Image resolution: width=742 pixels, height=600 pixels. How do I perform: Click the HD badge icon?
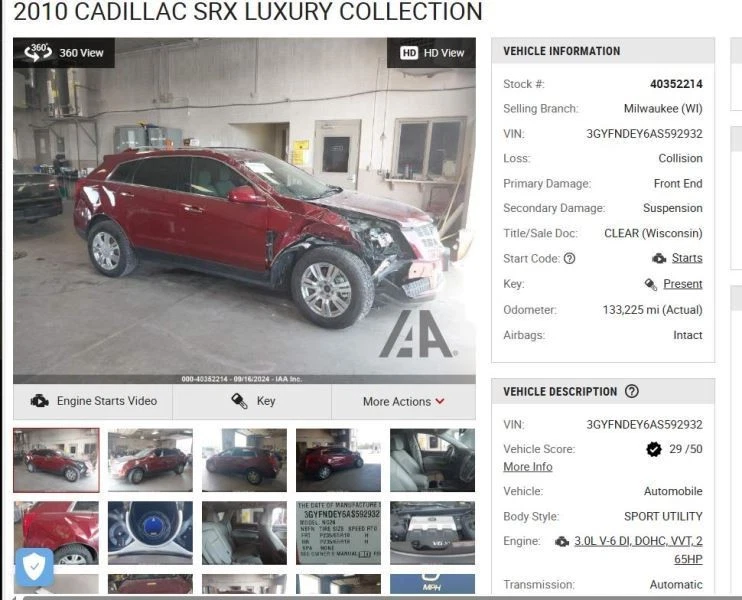coord(409,53)
